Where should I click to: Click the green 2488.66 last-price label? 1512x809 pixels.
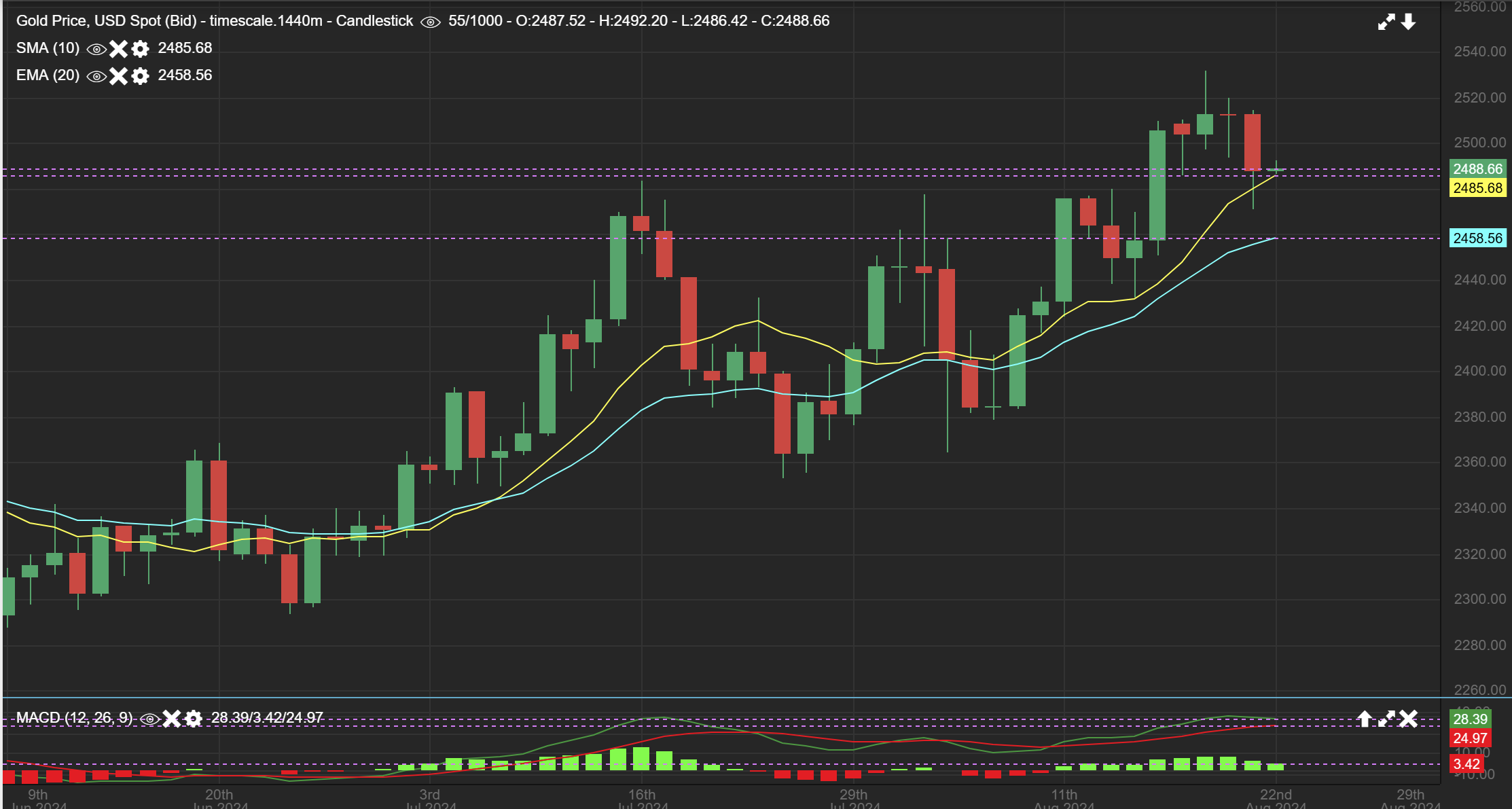point(1477,168)
